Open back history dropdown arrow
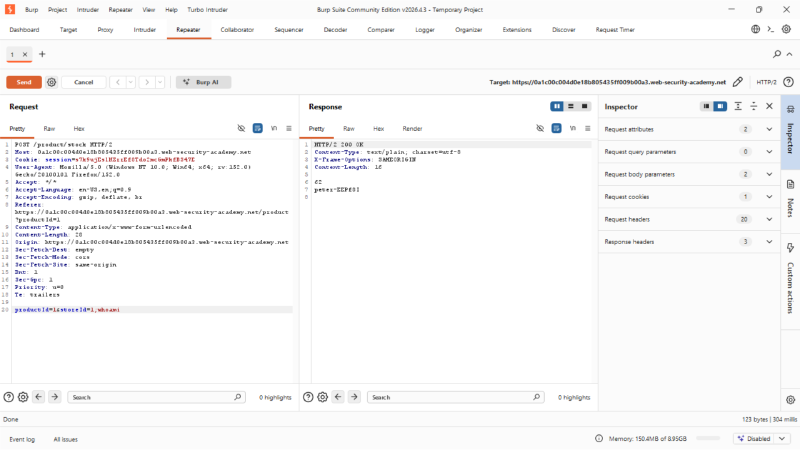Viewport: 800px width, 450px height. click(131, 82)
